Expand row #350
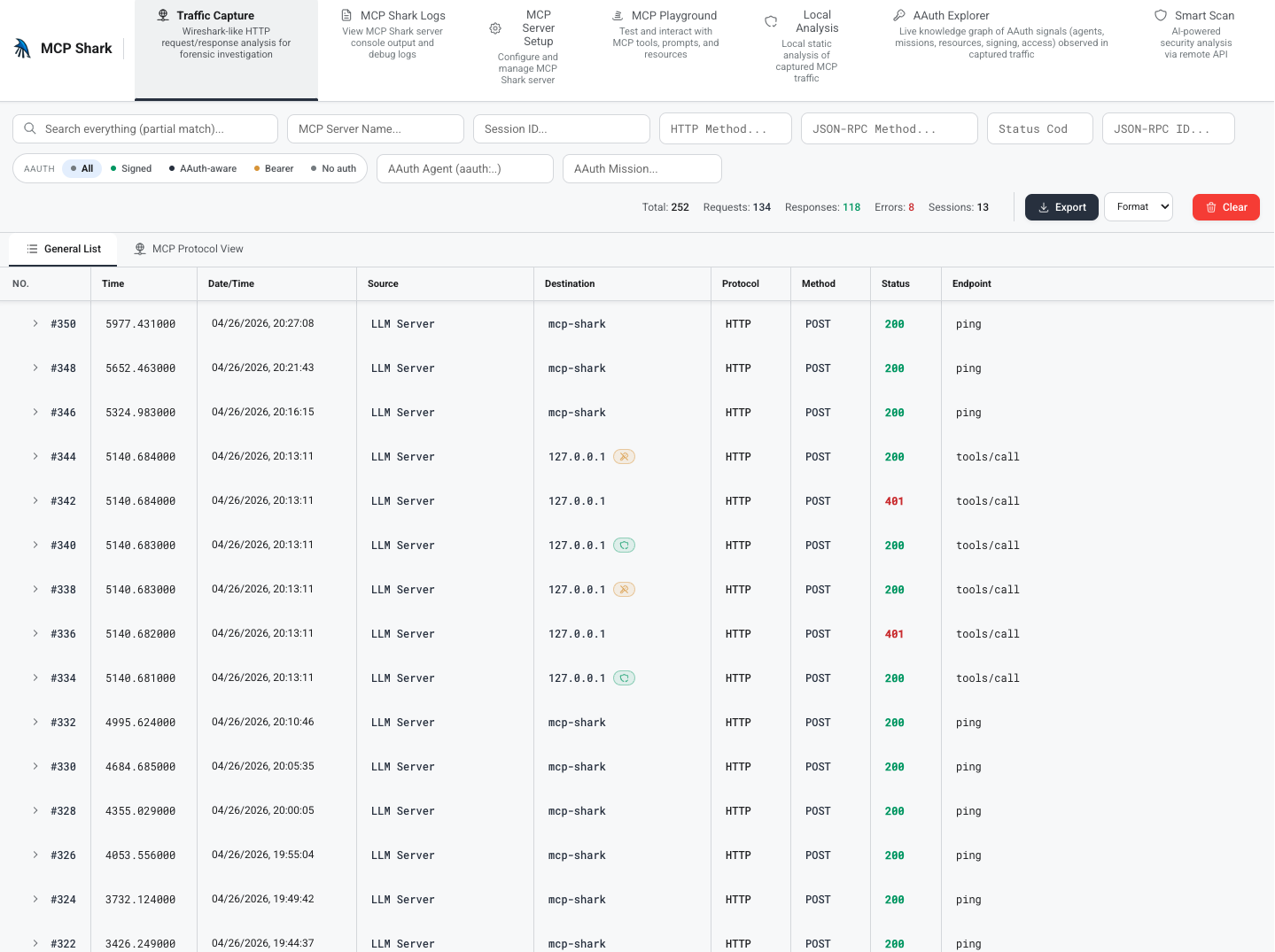Image resolution: width=1275 pixels, height=952 pixels. (x=35, y=324)
